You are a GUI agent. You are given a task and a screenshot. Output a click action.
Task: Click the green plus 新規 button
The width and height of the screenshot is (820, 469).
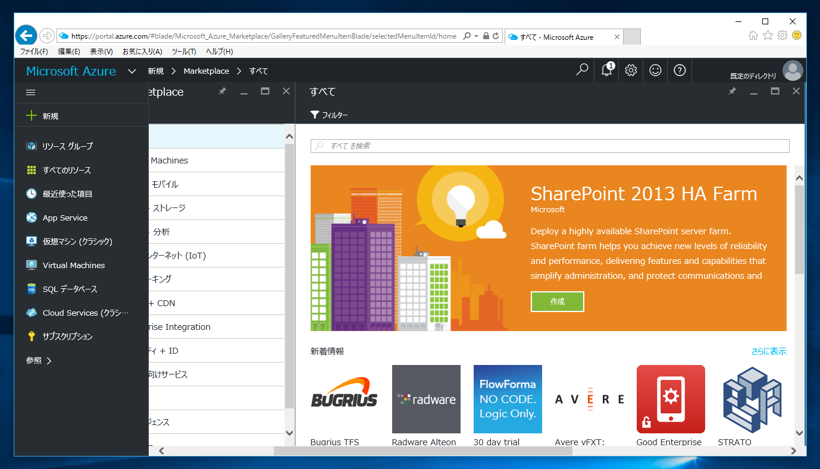click(42, 116)
